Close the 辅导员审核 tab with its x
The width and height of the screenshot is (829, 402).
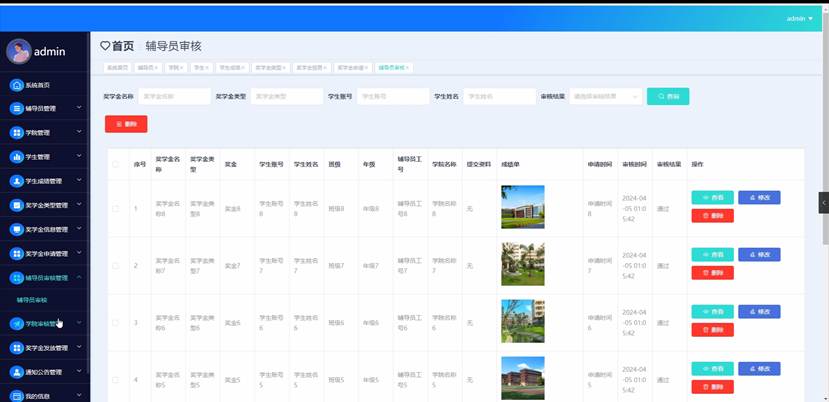(407, 68)
